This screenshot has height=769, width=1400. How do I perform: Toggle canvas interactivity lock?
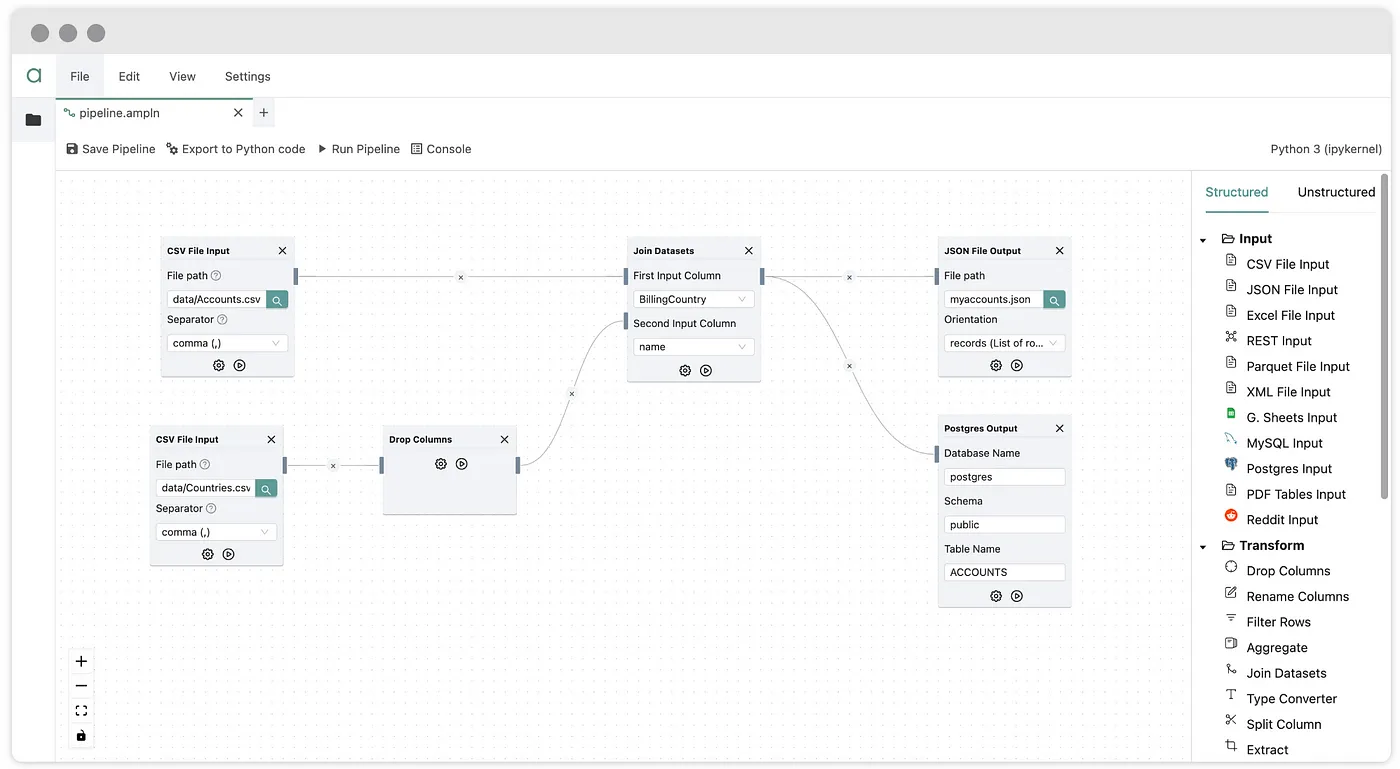coord(82,736)
